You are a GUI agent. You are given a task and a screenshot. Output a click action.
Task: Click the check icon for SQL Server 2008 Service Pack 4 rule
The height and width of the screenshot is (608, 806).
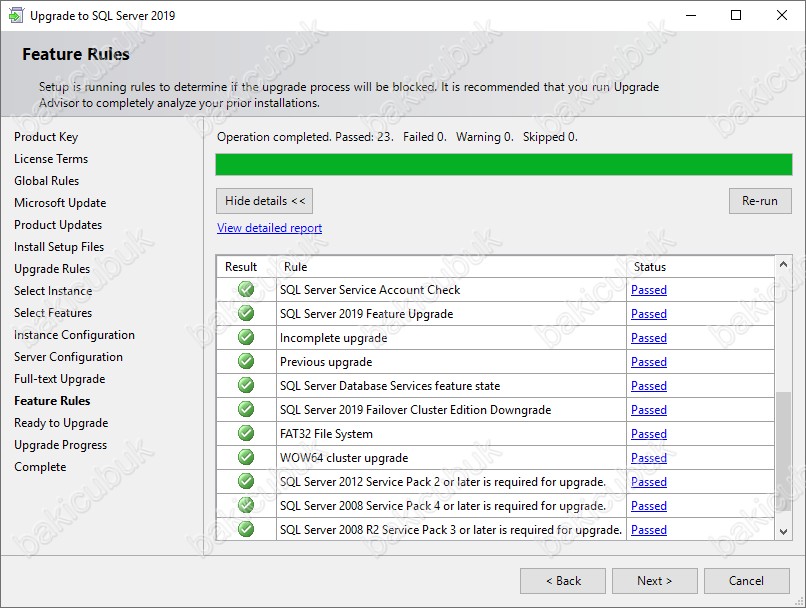pyautogui.click(x=246, y=505)
